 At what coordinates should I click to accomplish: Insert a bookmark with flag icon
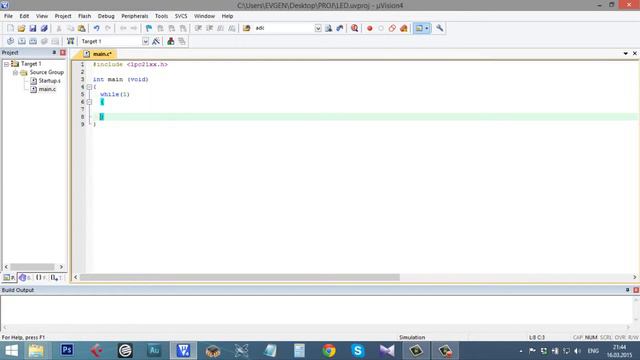149,28
